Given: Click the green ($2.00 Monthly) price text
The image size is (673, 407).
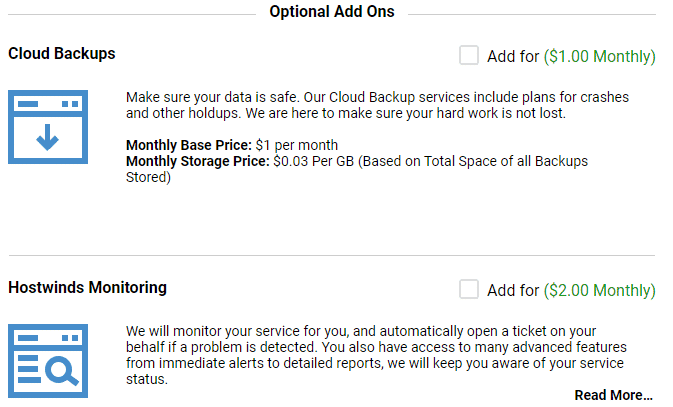Looking at the screenshot, I should (600, 290).
